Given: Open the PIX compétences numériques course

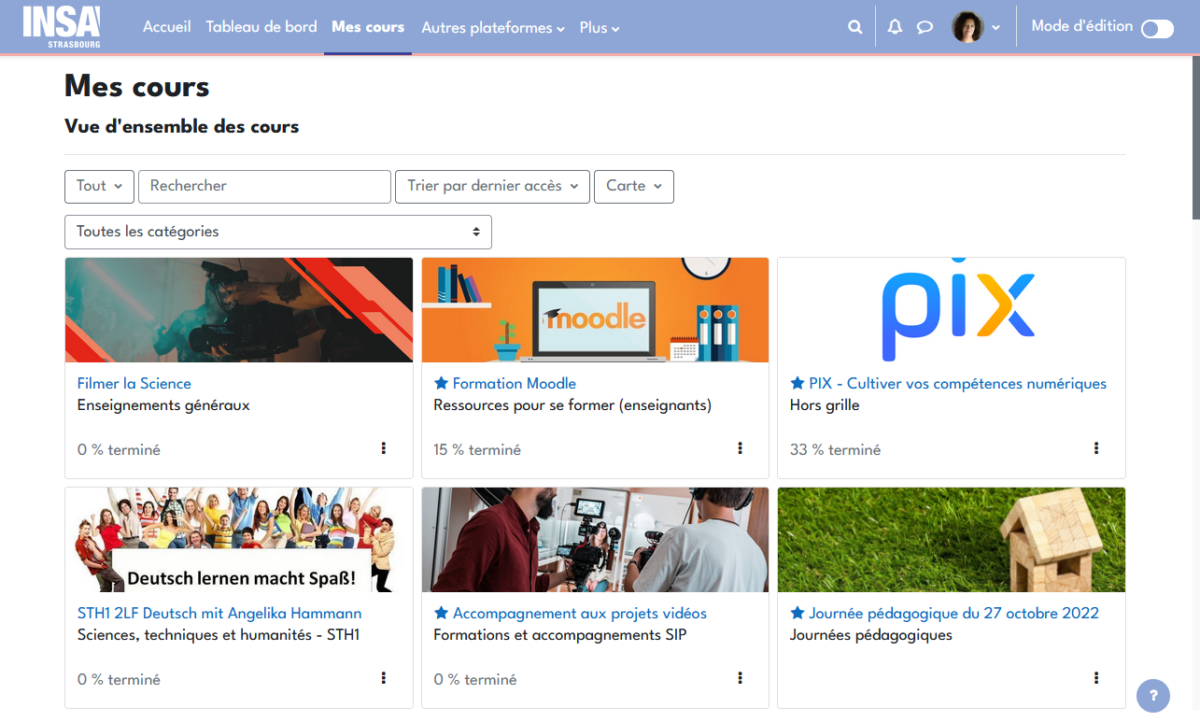Looking at the screenshot, I should pos(957,383).
